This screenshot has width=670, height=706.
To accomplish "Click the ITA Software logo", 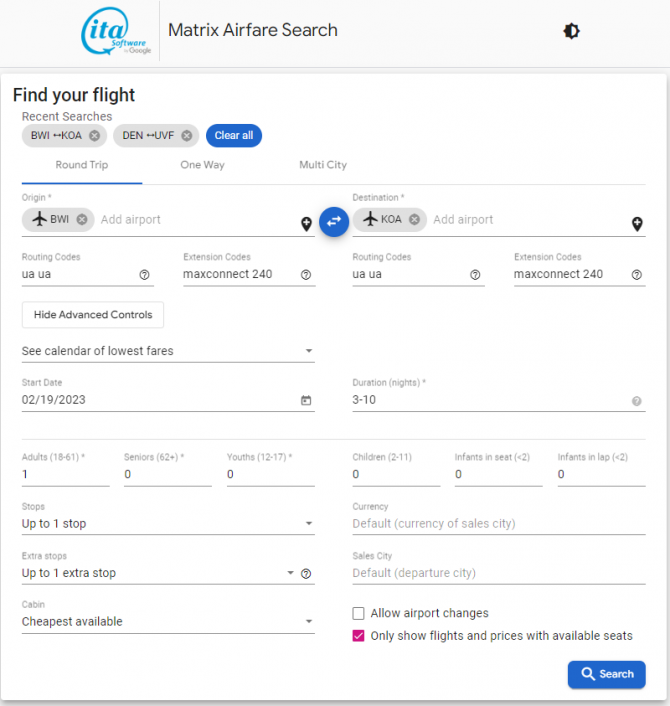I will (116, 31).
